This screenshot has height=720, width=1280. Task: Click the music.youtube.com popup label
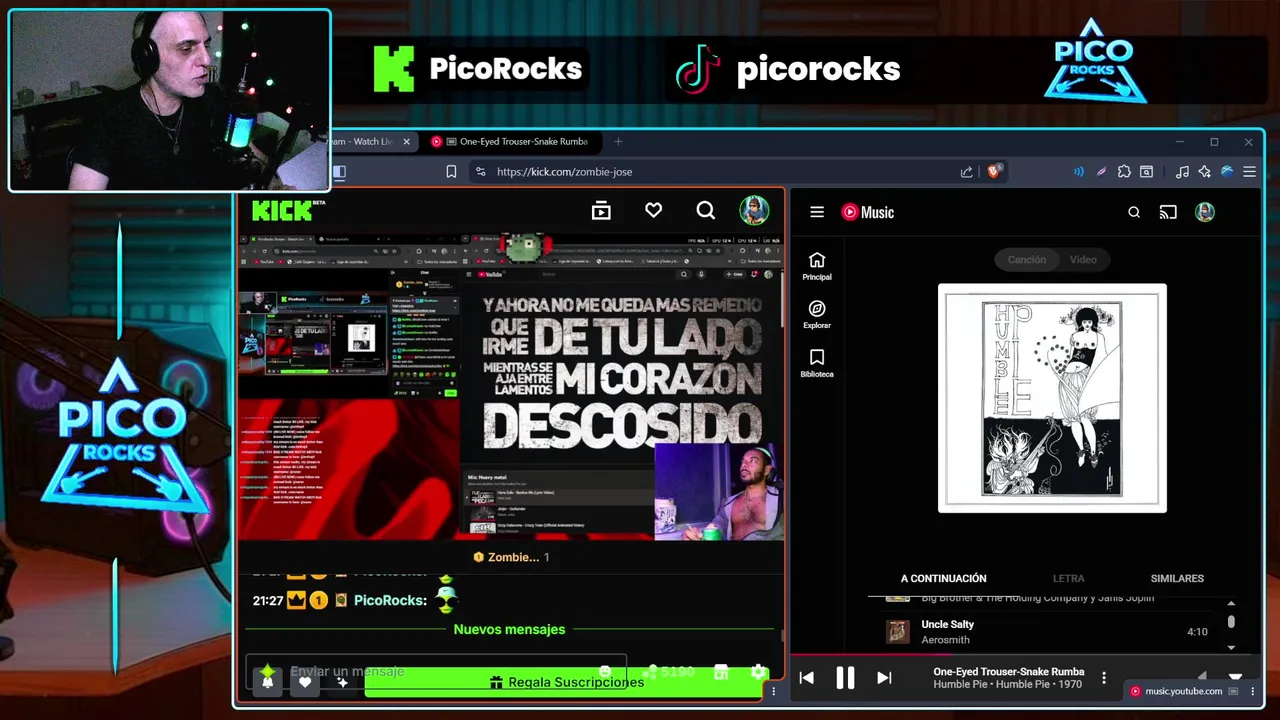click(x=1182, y=691)
